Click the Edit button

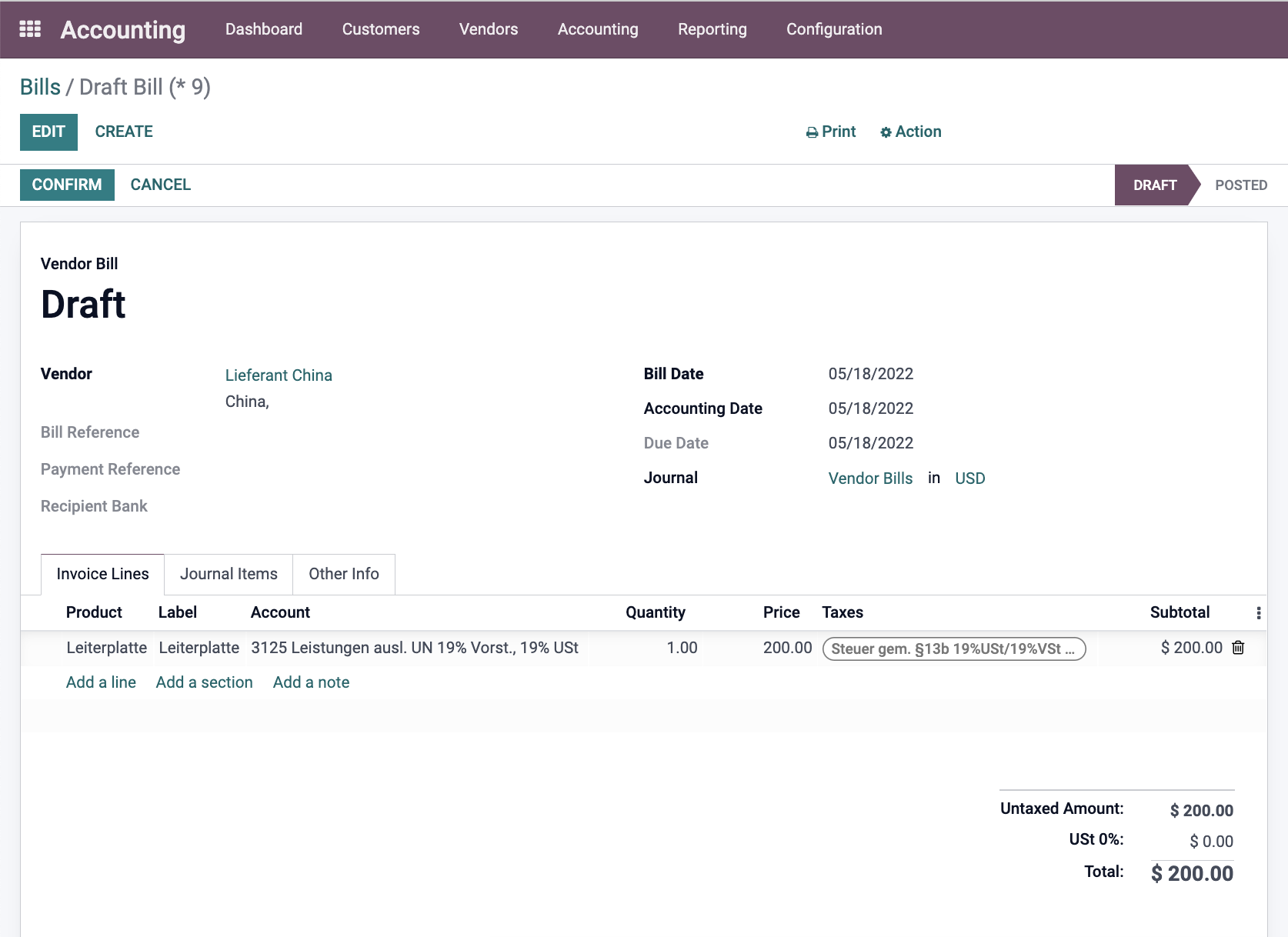coord(48,132)
